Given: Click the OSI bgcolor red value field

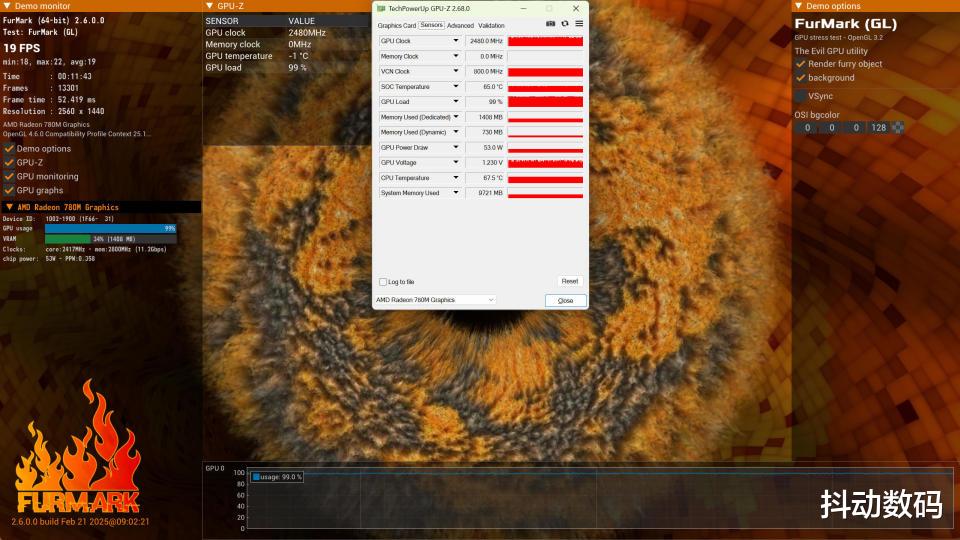Looking at the screenshot, I should [807, 127].
